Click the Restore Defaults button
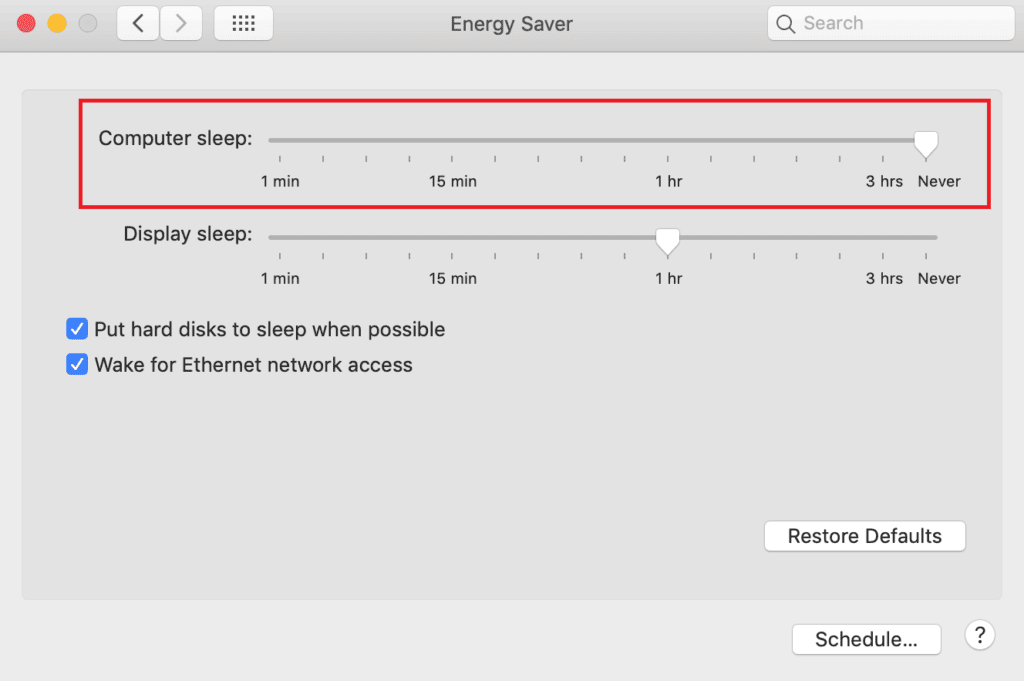 pyautogui.click(x=865, y=536)
